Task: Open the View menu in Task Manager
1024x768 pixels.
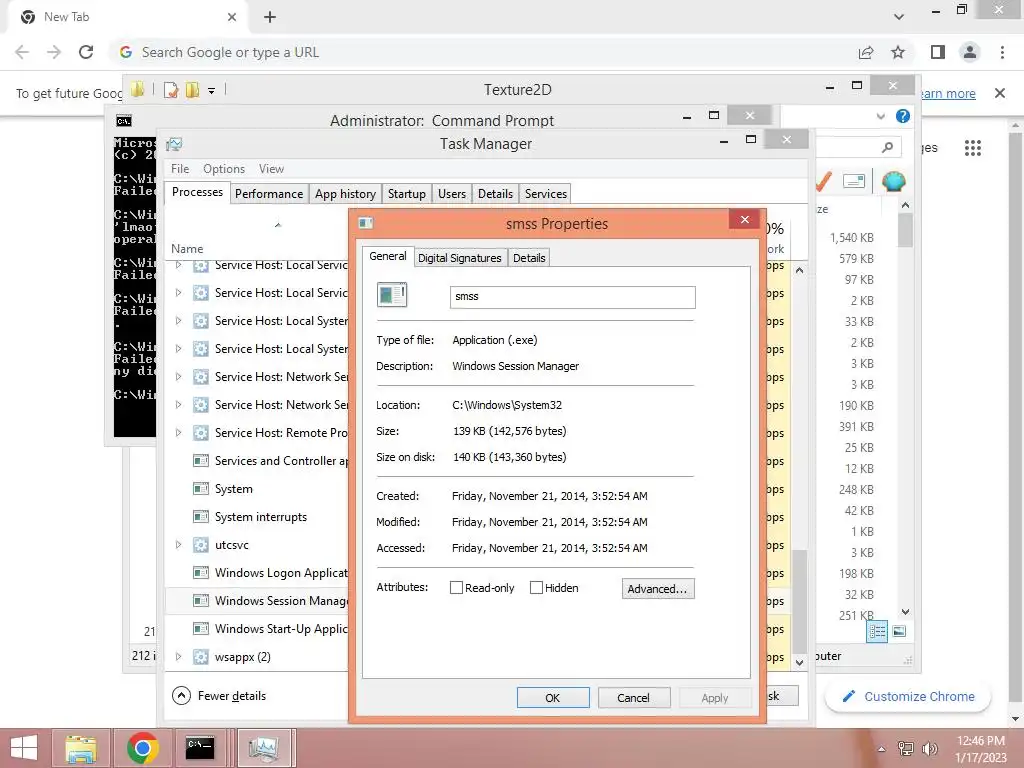Action: (x=271, y=169)
